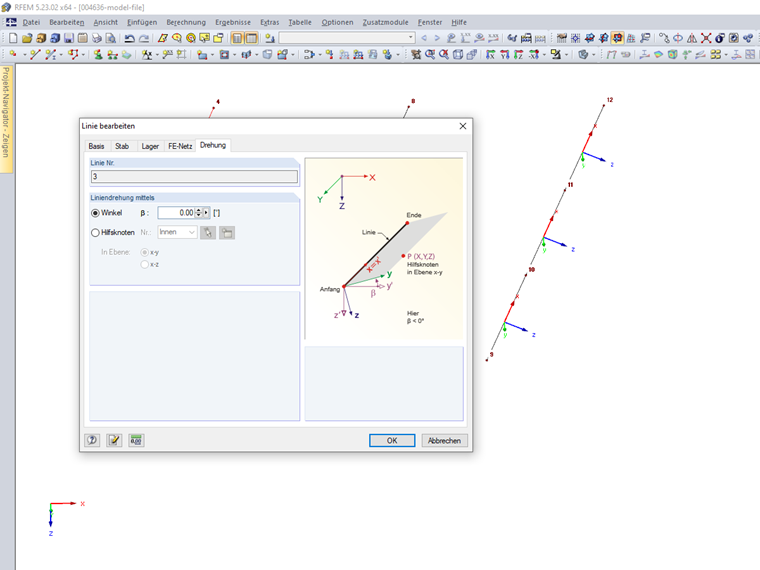Click the highlighted move/rotate view icon
Screen dimensions: 760x570
tap(617, 38)
